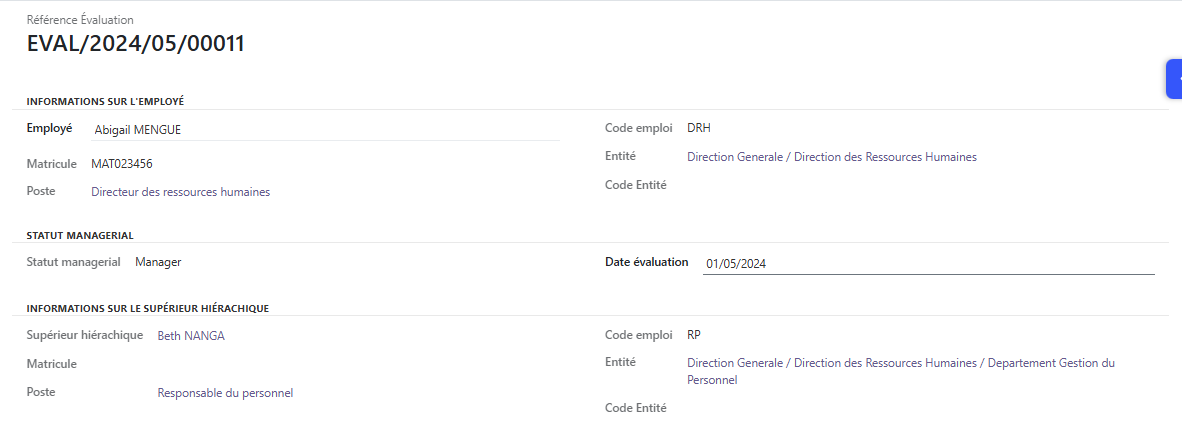Click the evaluation reference EVAL/2024/05/00011 title

click(136, 44)
